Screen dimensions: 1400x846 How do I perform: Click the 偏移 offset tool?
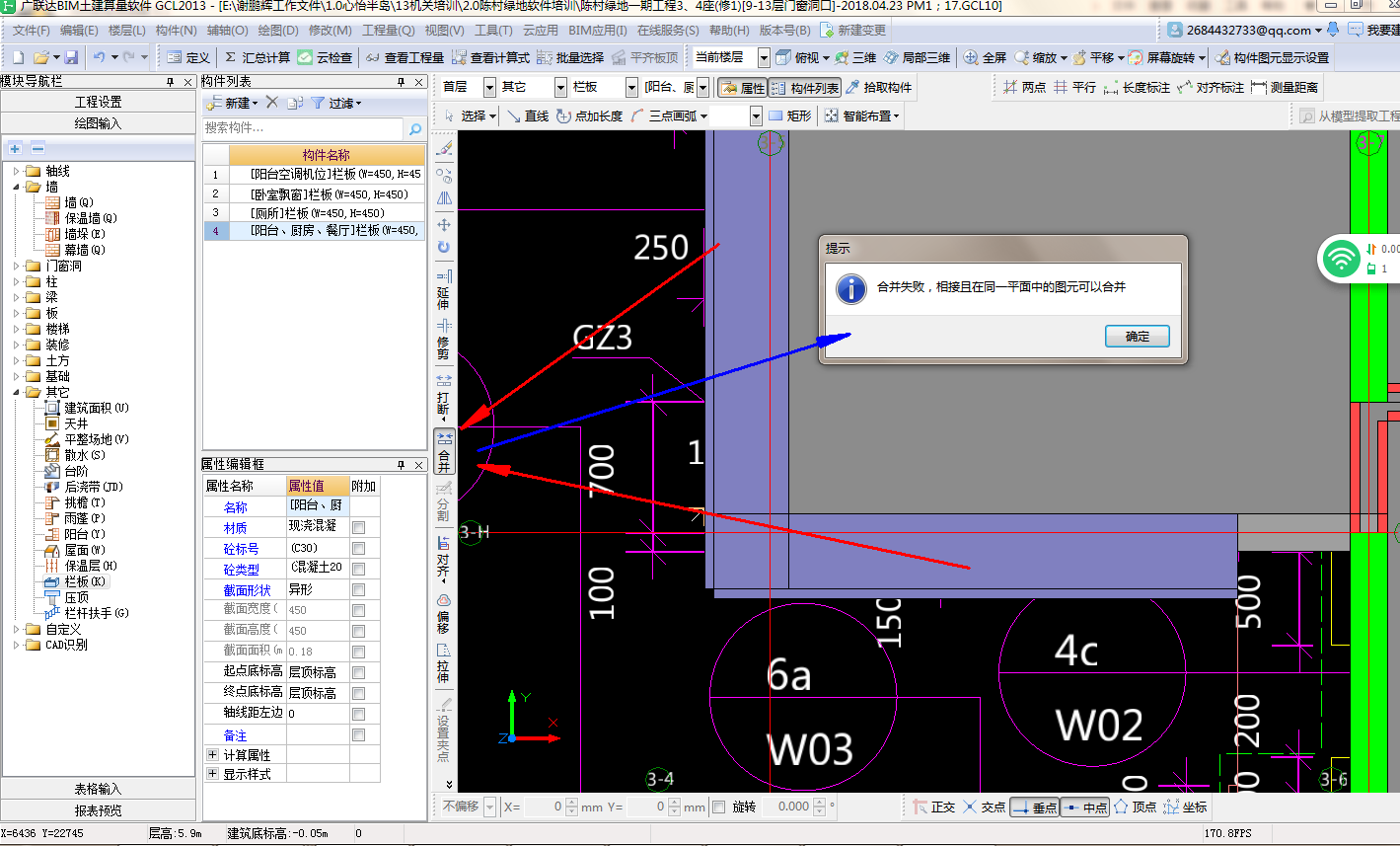pos(444,613)
